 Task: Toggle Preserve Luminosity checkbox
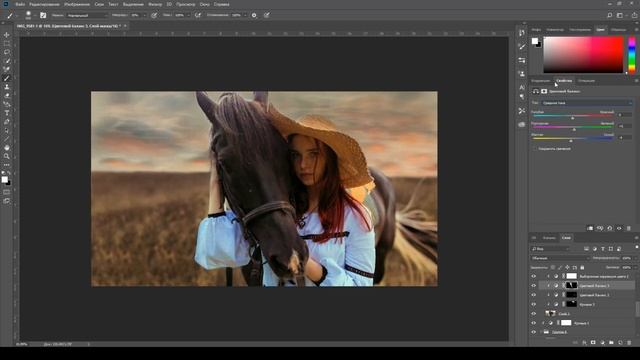click(x=535, y=149)
